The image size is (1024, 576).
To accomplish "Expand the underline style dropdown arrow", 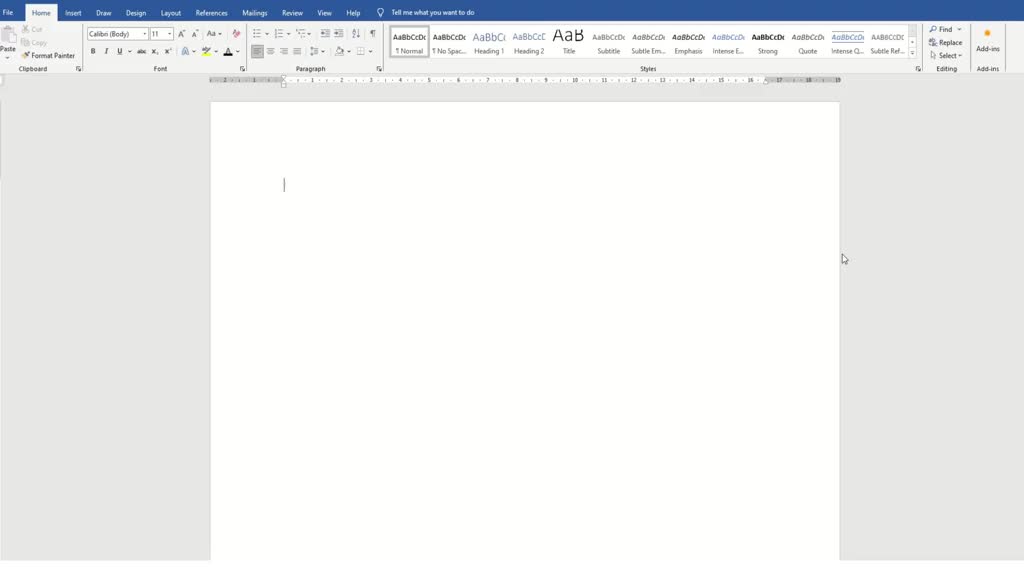I will tap(129, 51).
